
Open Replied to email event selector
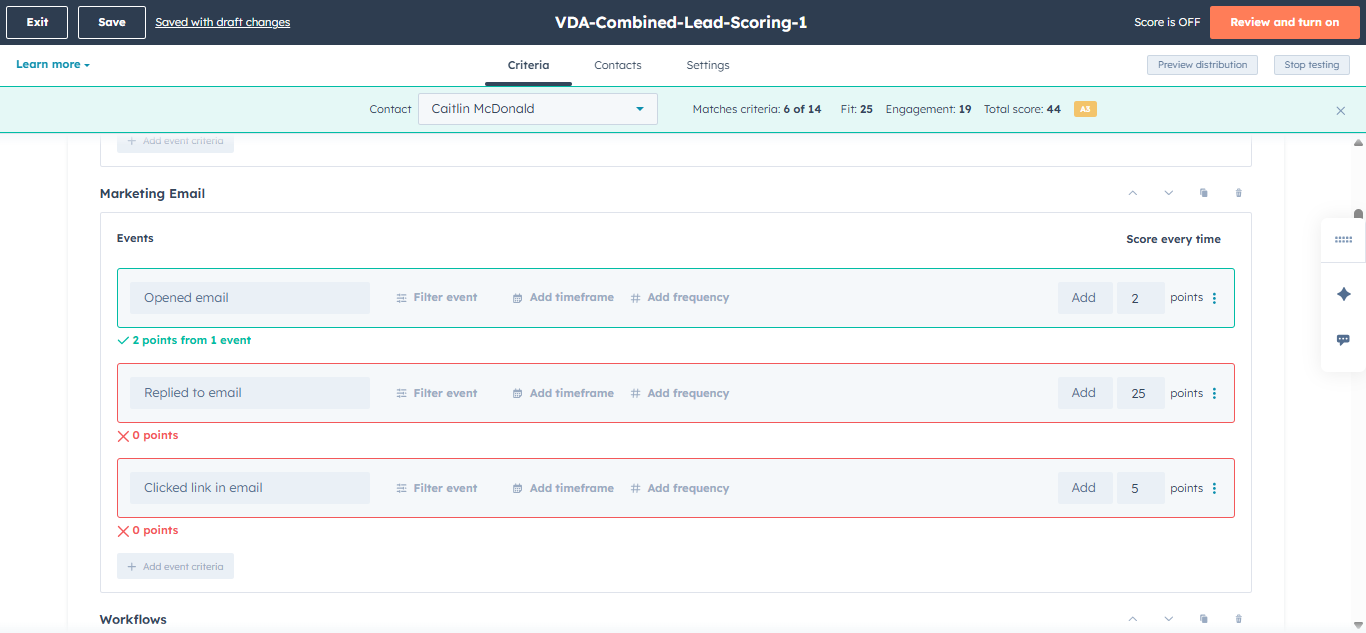pyautogui.click(x=249, y=393)
